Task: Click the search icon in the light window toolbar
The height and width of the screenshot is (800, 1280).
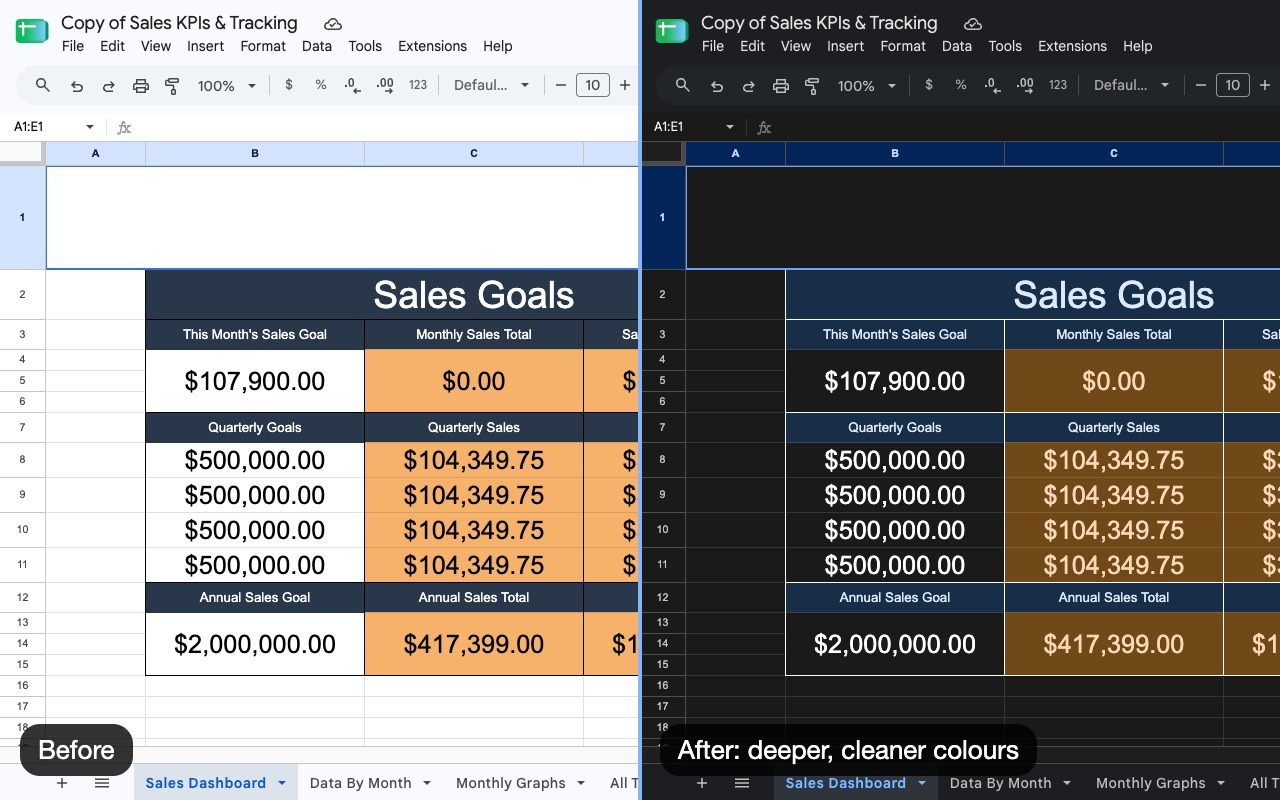Action: 43,86
